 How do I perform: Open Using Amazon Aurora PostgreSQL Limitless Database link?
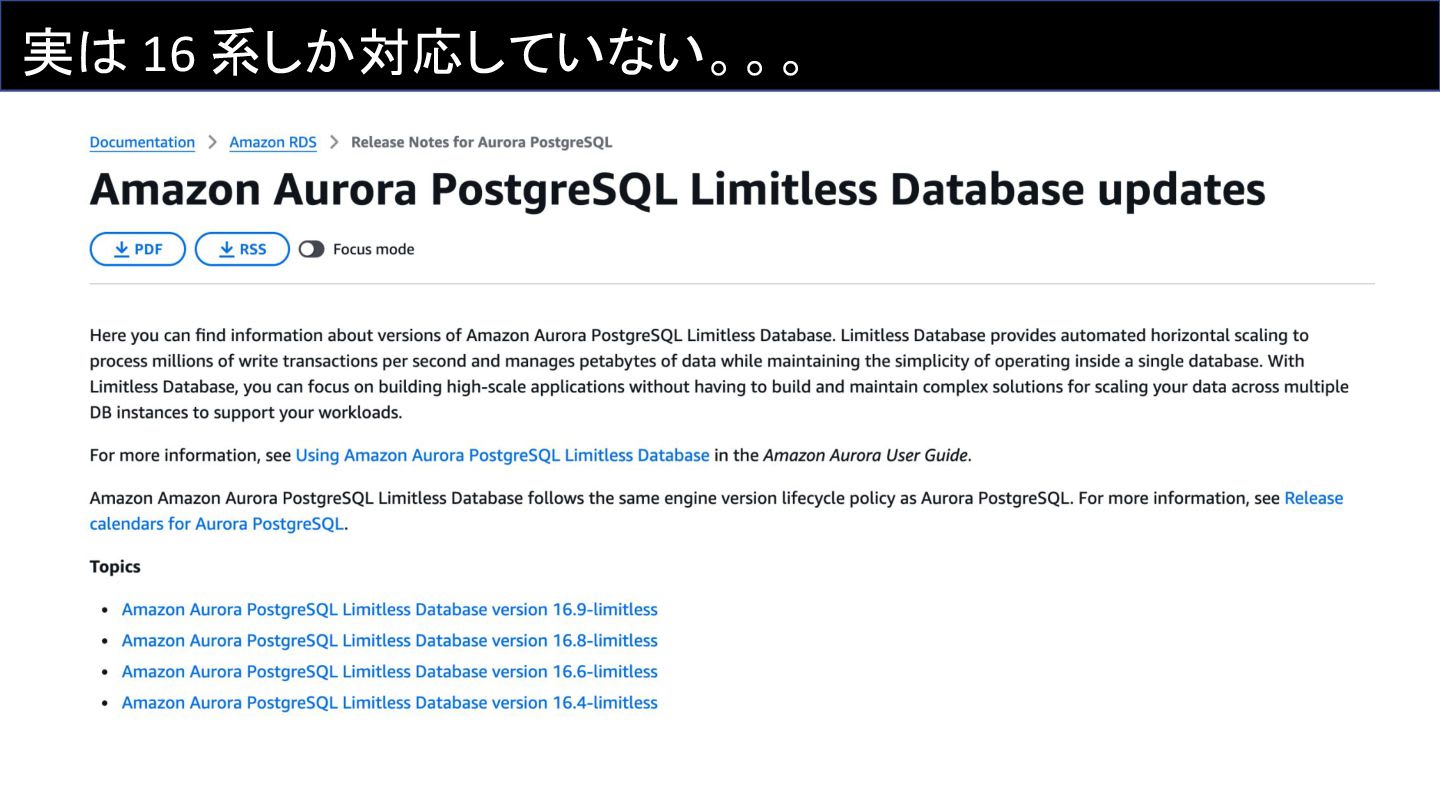point(502,455)
